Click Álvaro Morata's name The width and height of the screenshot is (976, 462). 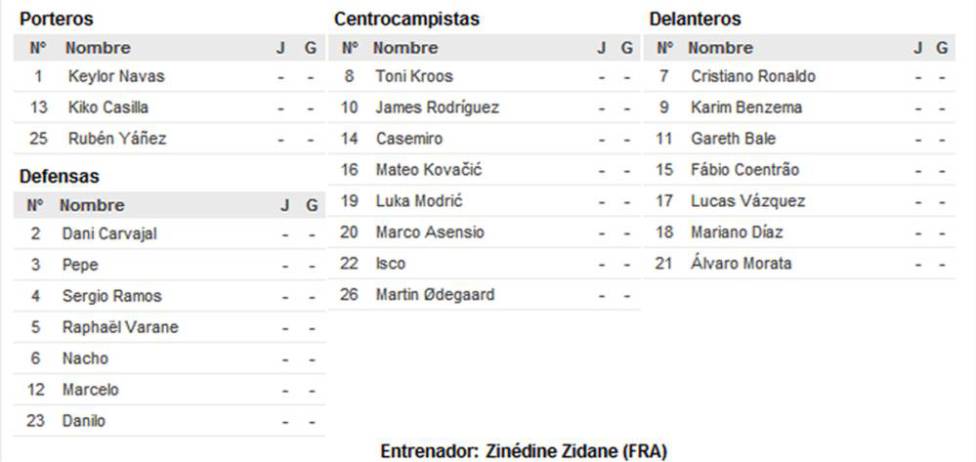[x=741, y=263]
